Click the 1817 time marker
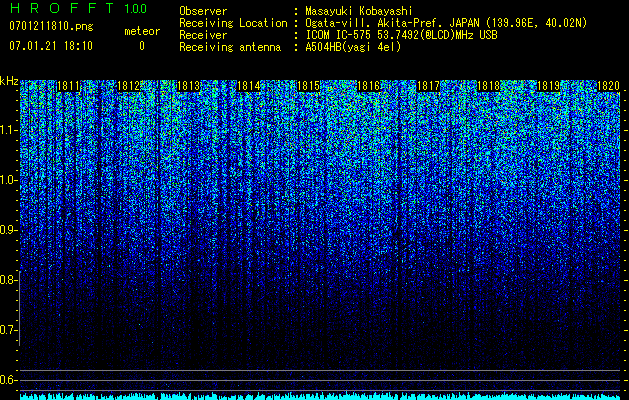 click(x=428, y=86)
